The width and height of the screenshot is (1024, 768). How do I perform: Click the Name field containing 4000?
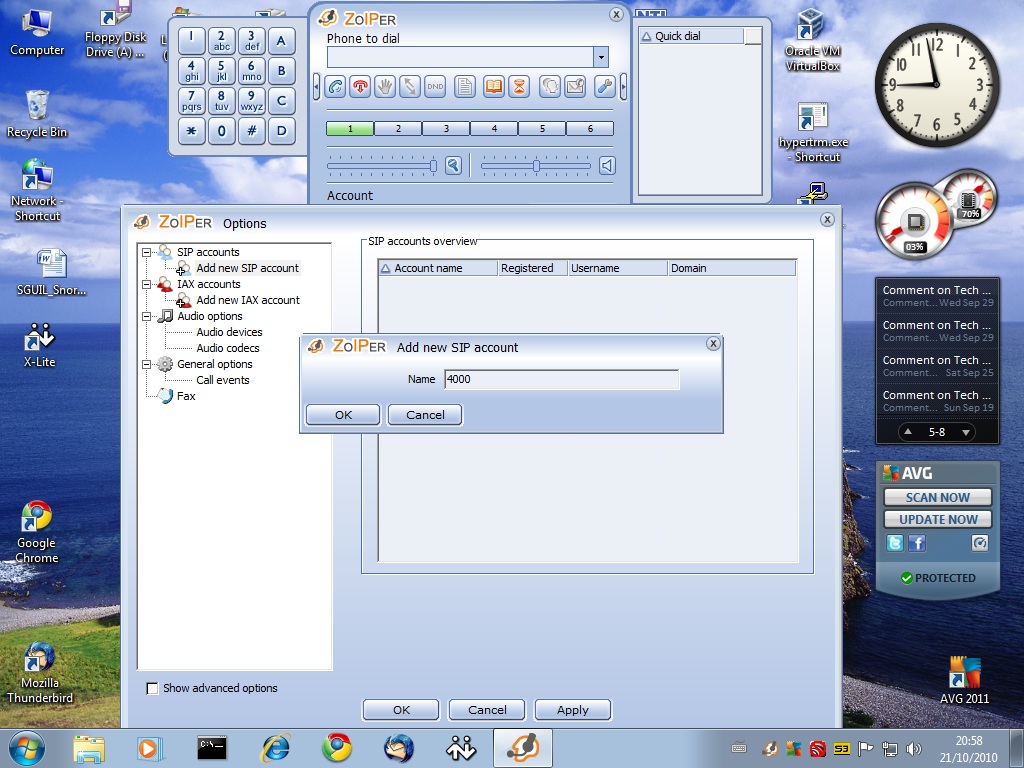(561, 380)
